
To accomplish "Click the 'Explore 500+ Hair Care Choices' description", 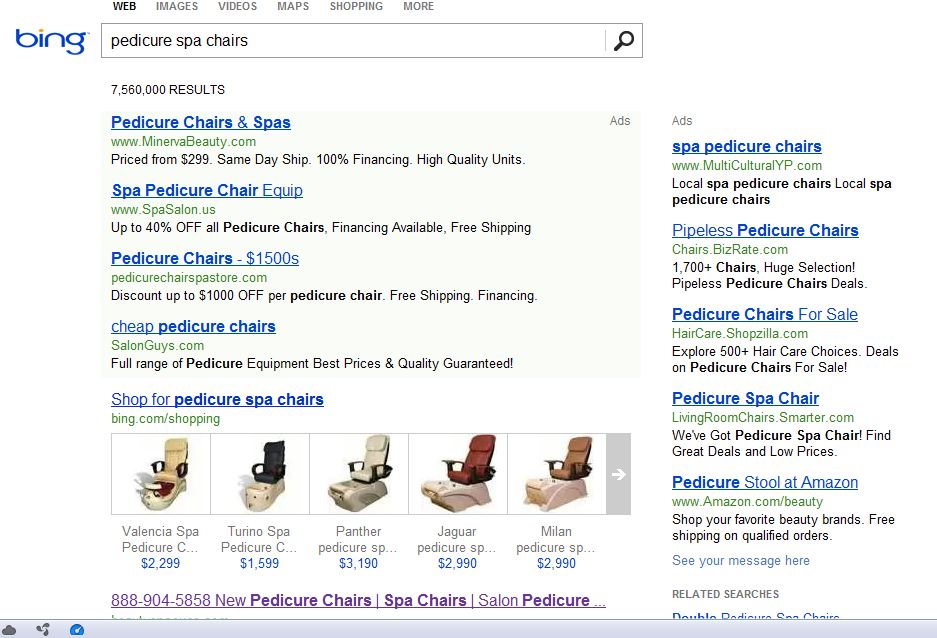I will 785,360.
